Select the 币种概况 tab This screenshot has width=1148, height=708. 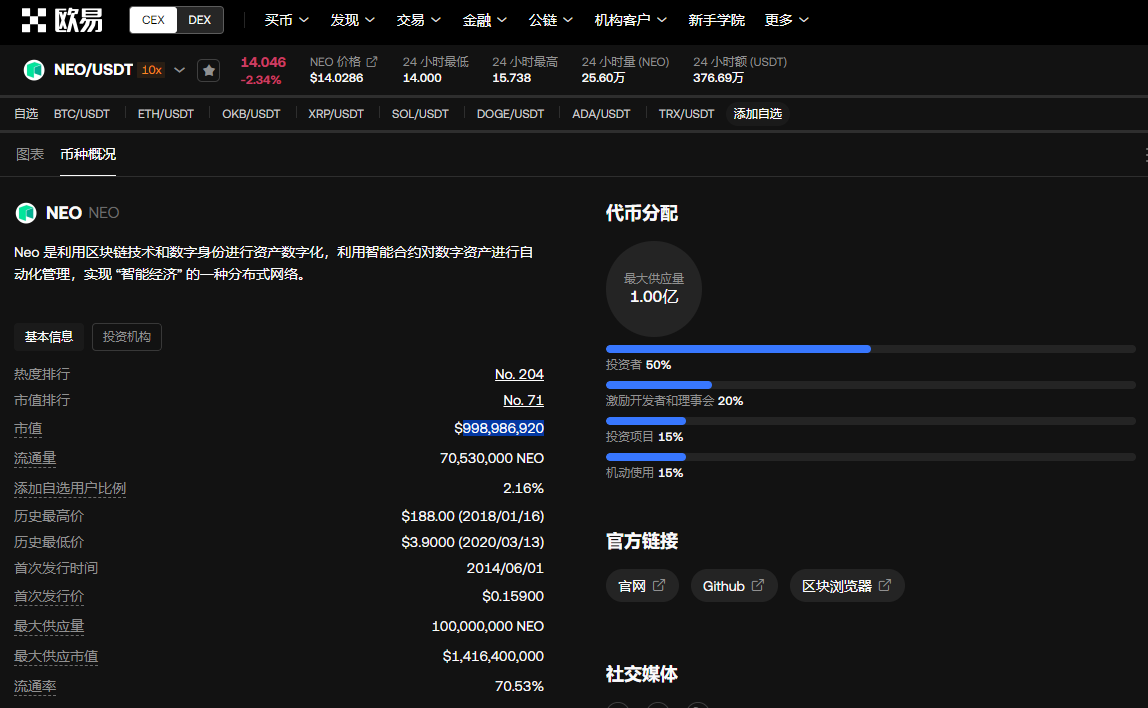tap(88, 154)
